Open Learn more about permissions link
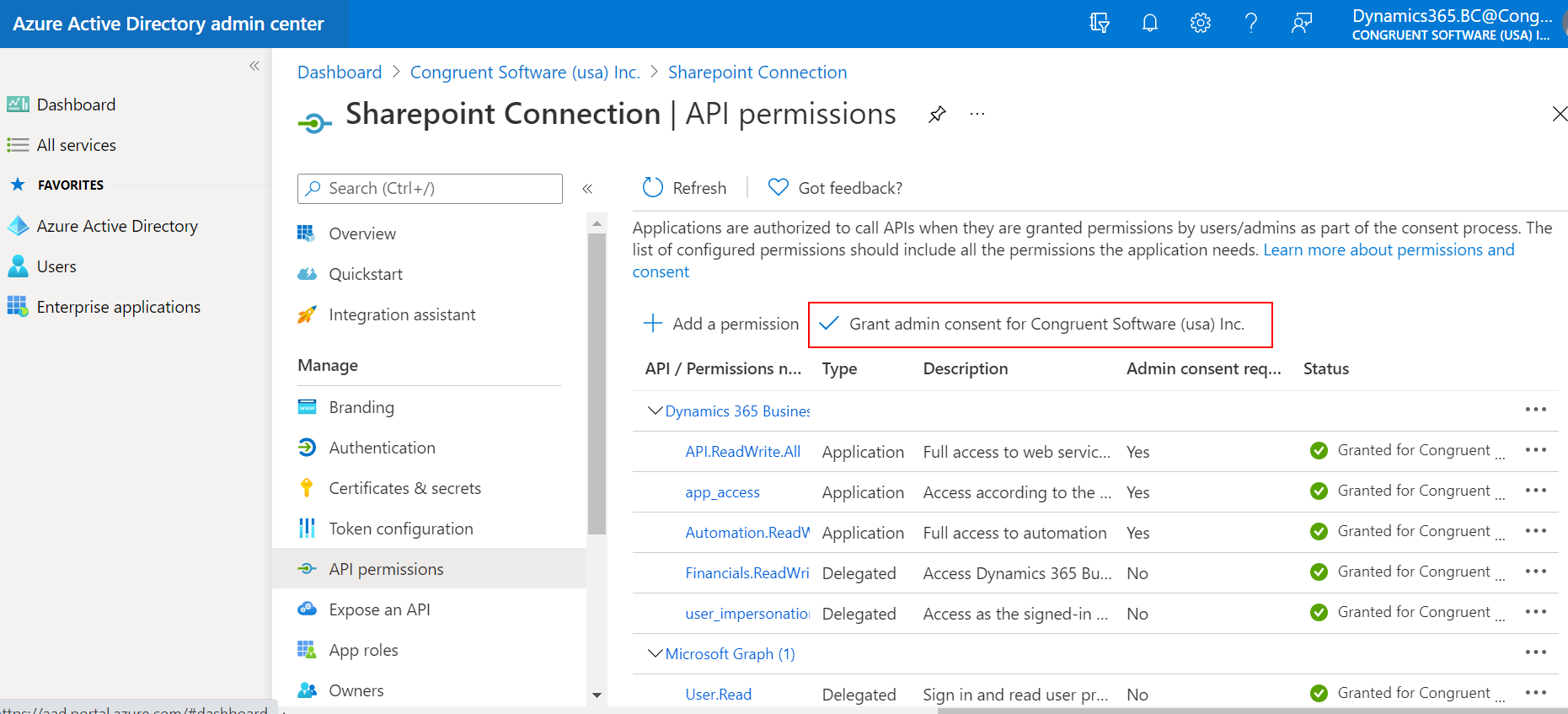Screen dimensions: 1568x714 click(x=1389, y=250)
